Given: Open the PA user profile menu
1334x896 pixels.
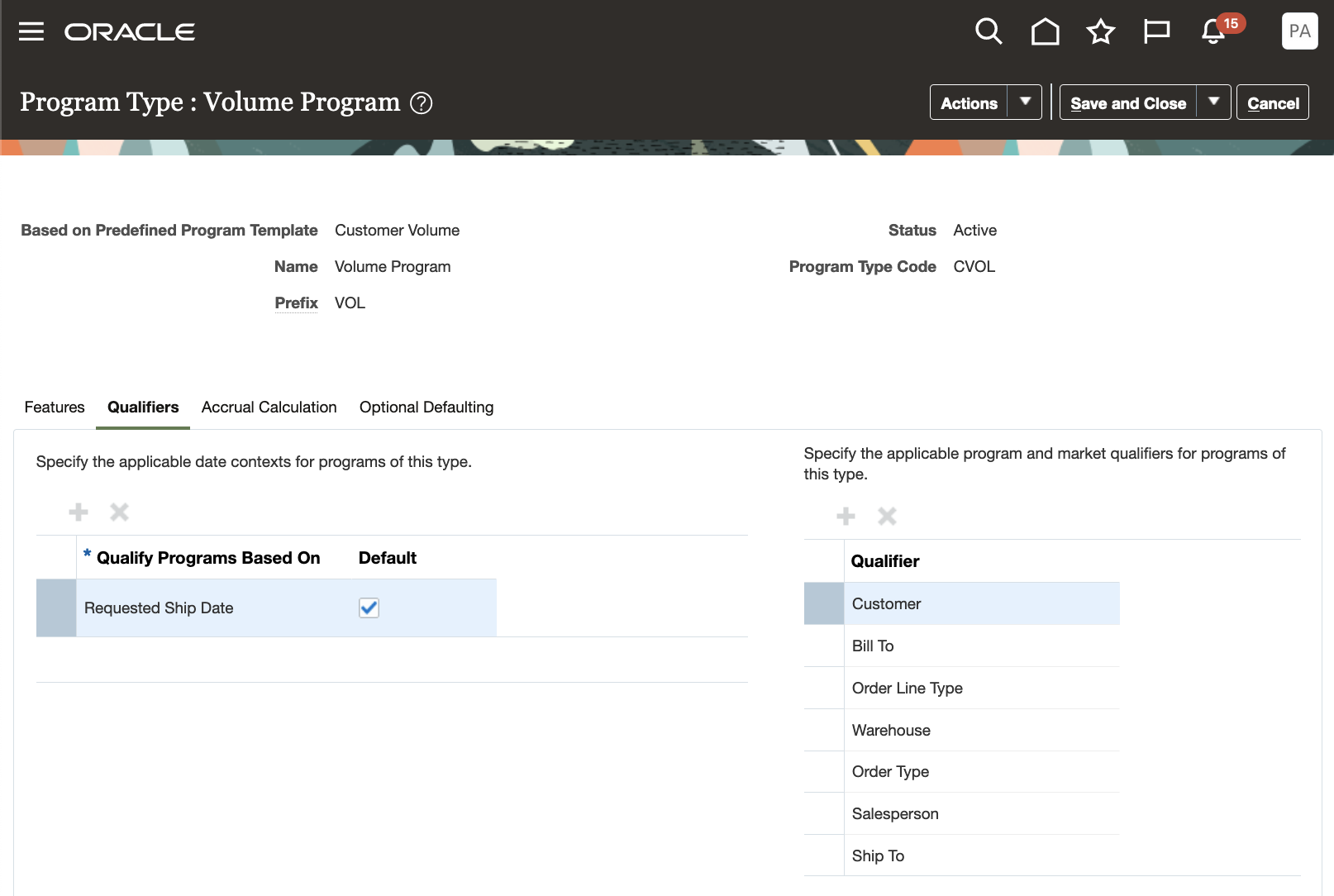Looking at the screenshot, I should click(x=1299, y=31).
